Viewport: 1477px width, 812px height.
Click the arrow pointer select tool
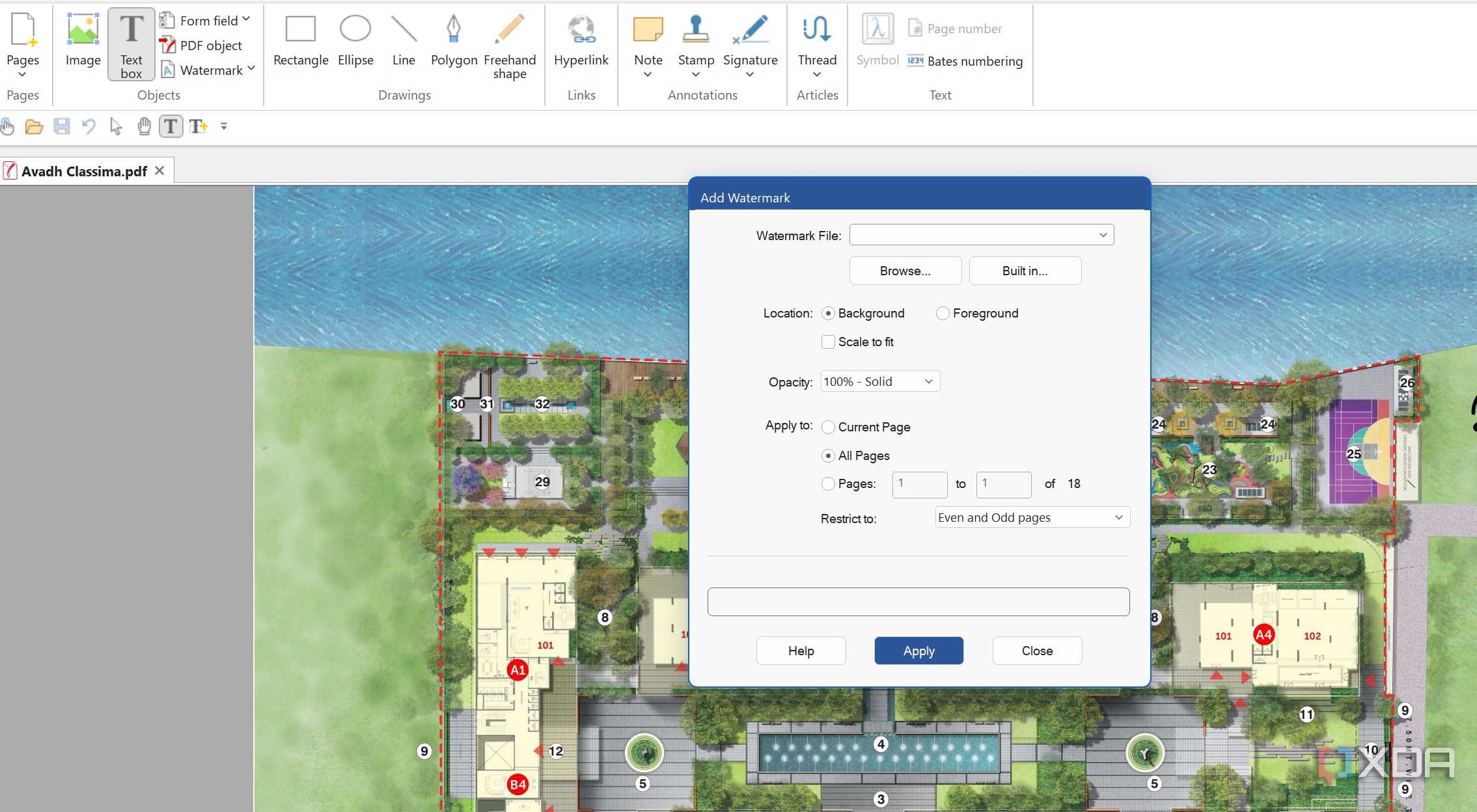pyautogui.click(x=116, y=126)
